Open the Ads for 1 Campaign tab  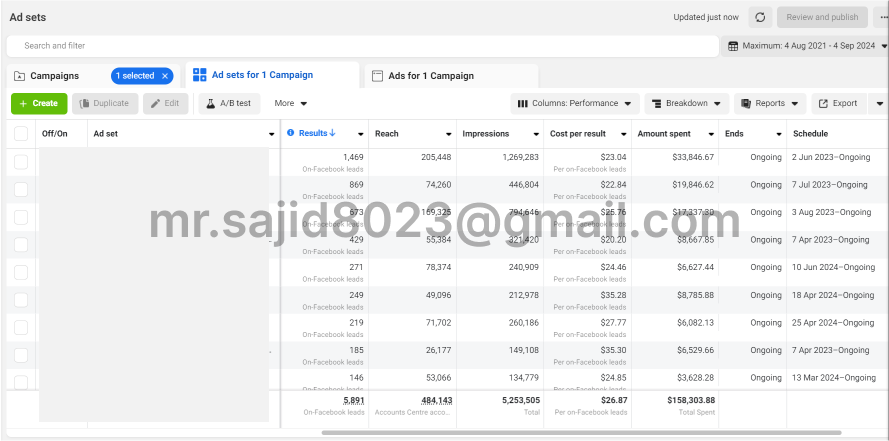click(x=430, y=76)
